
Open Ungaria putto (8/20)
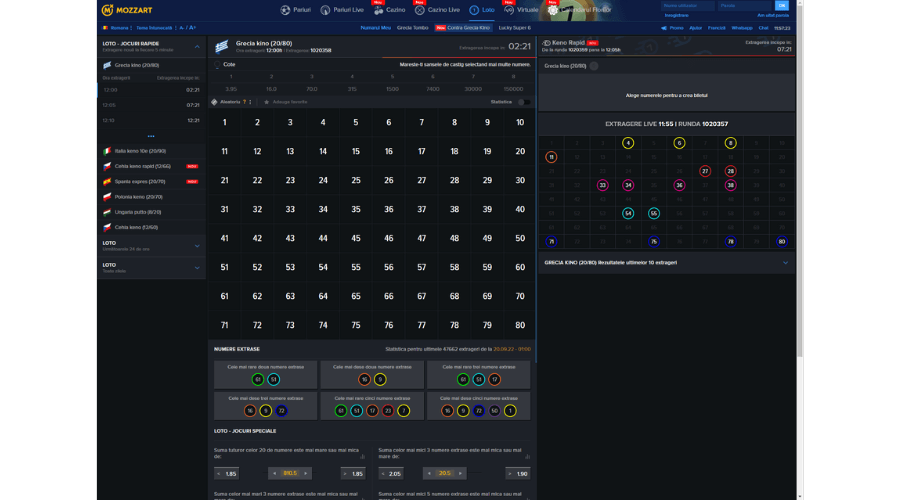pos(152,212)
